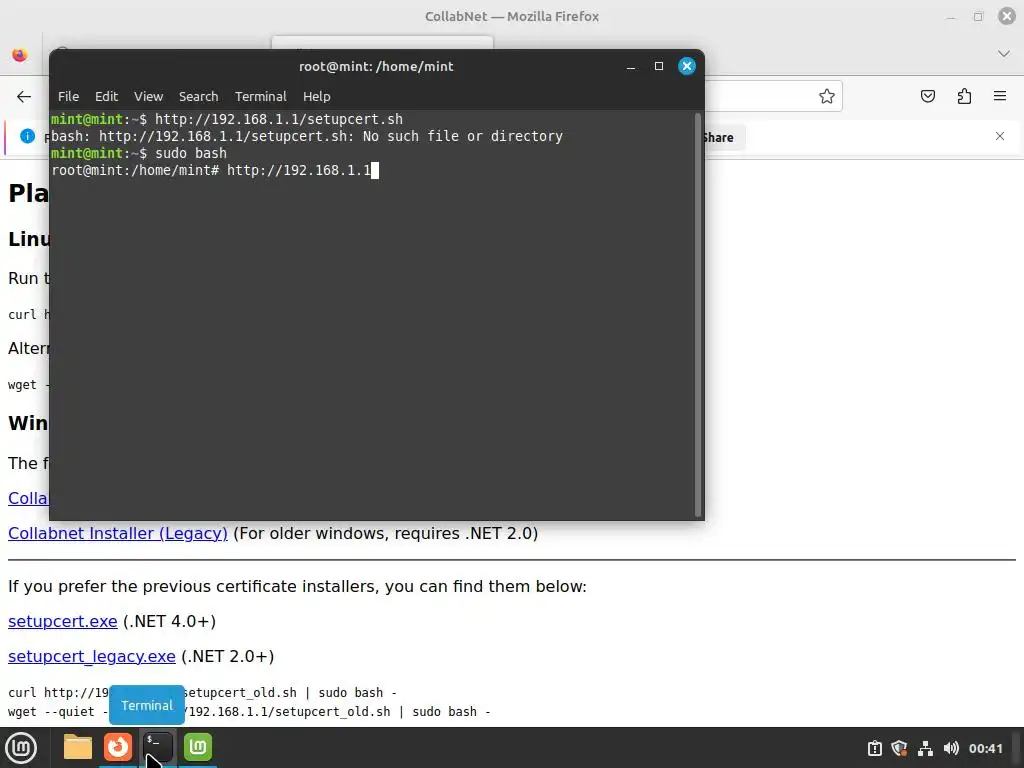Click the Firefox logo near the tab strip
Viewport: 1024px width, 768px height.
pyautogui.click(x=20, y=55)
